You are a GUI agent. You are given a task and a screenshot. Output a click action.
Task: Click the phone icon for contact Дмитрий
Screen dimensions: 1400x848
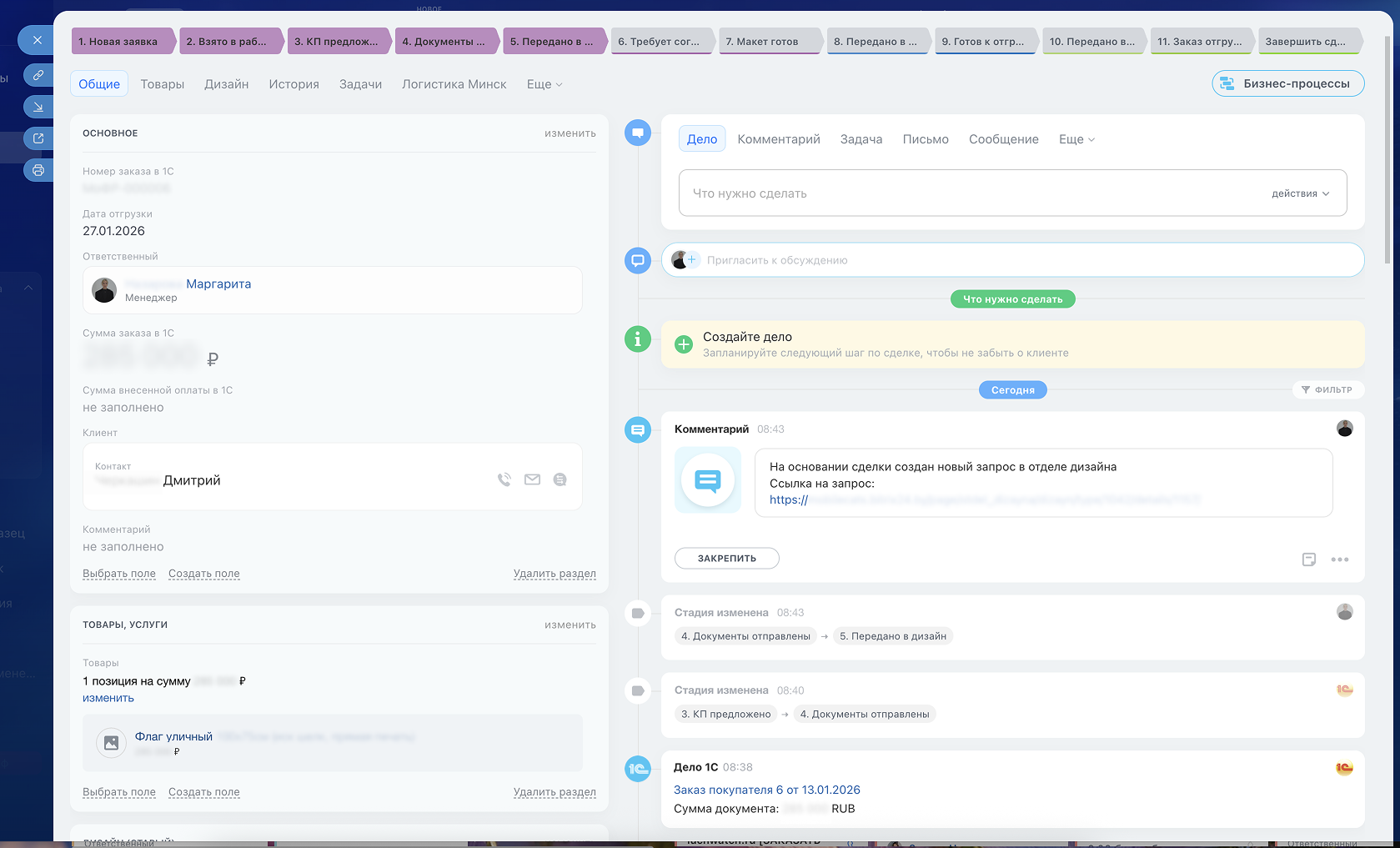(504, 479)
